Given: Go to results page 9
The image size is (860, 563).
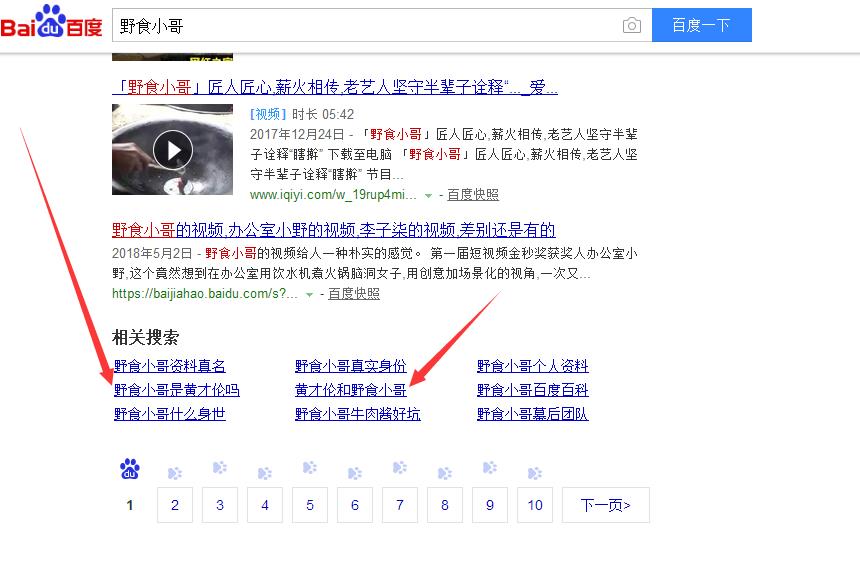Looking at the screenshot, I should click(490, 505).
